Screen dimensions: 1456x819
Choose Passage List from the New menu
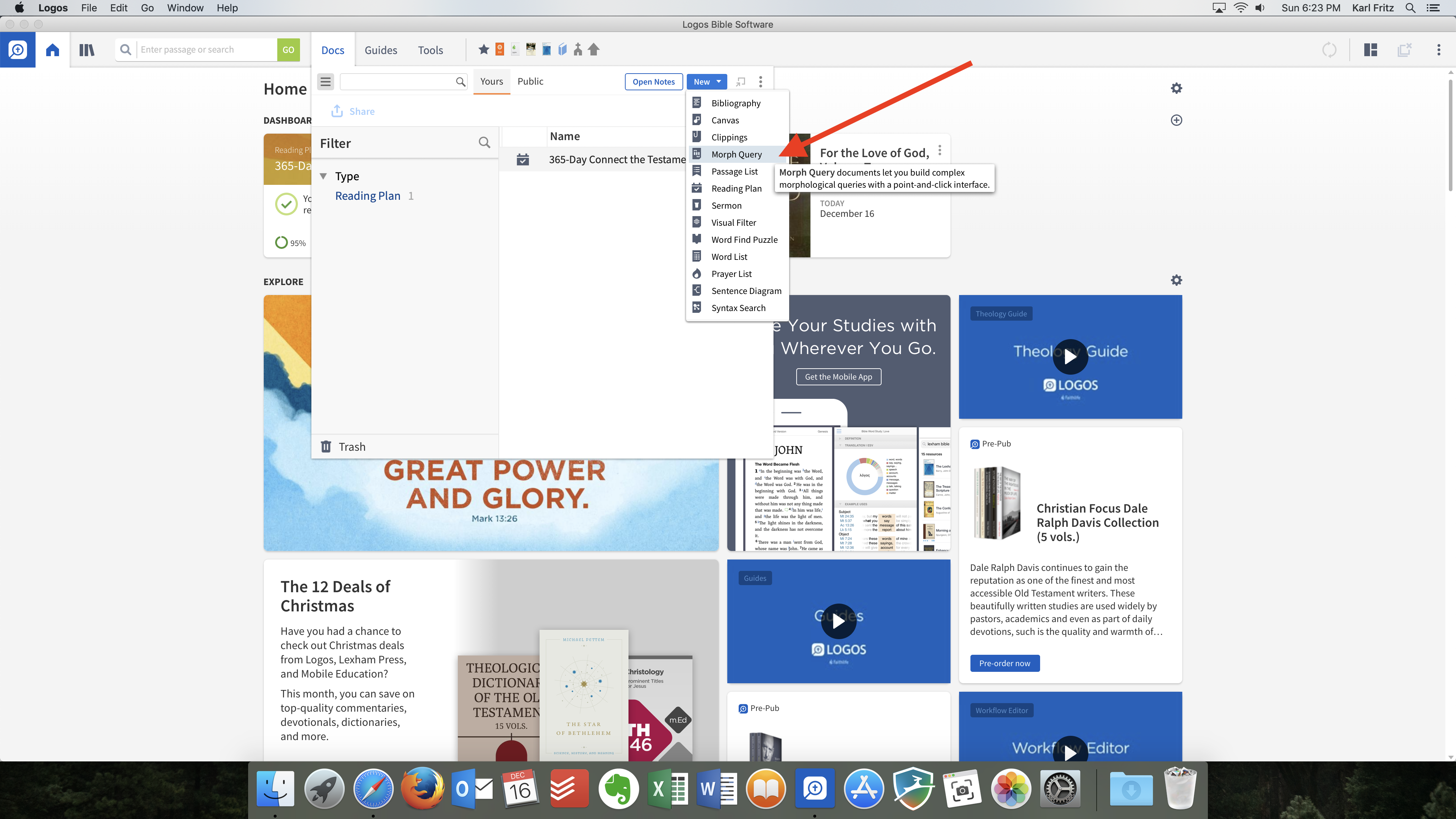click(737, 171)
